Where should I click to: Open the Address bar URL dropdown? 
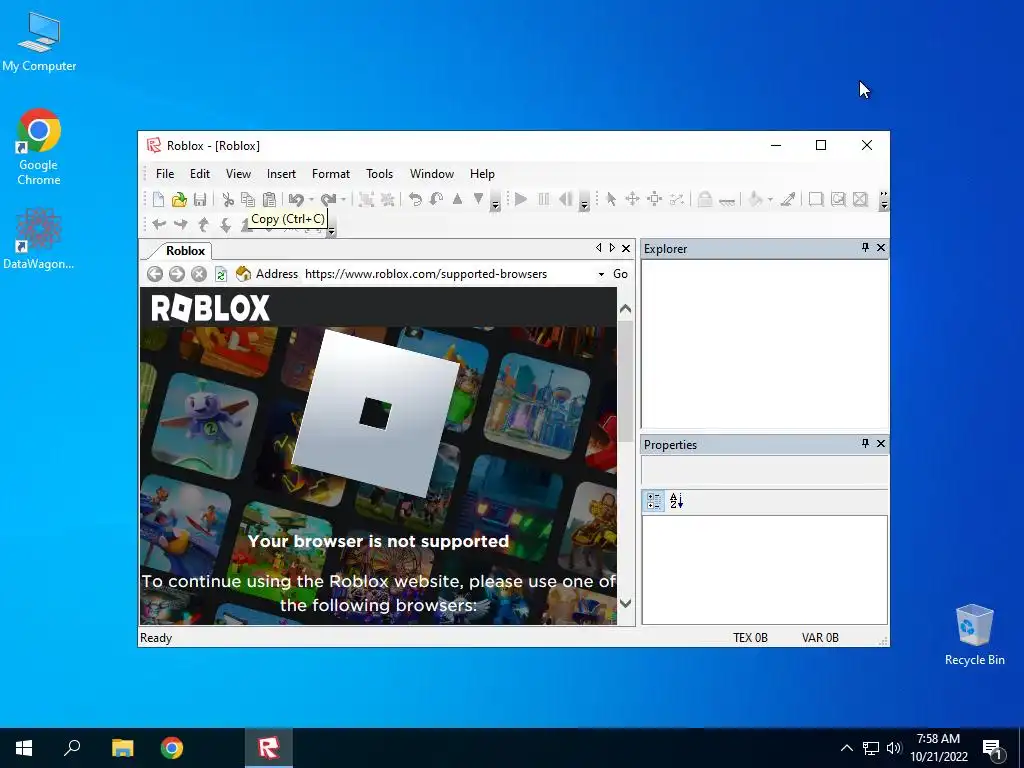coord(601,274)
